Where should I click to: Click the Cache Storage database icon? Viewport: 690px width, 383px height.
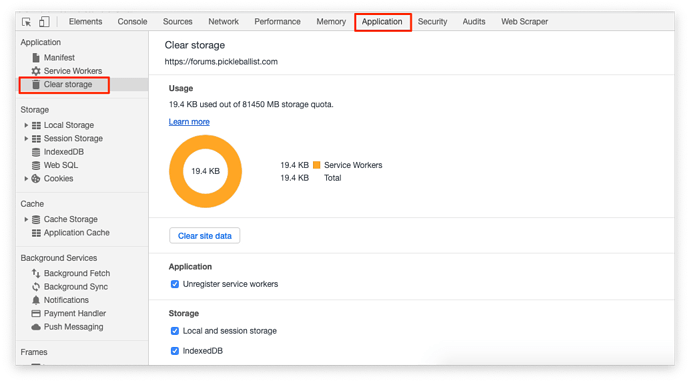[36, 219]
